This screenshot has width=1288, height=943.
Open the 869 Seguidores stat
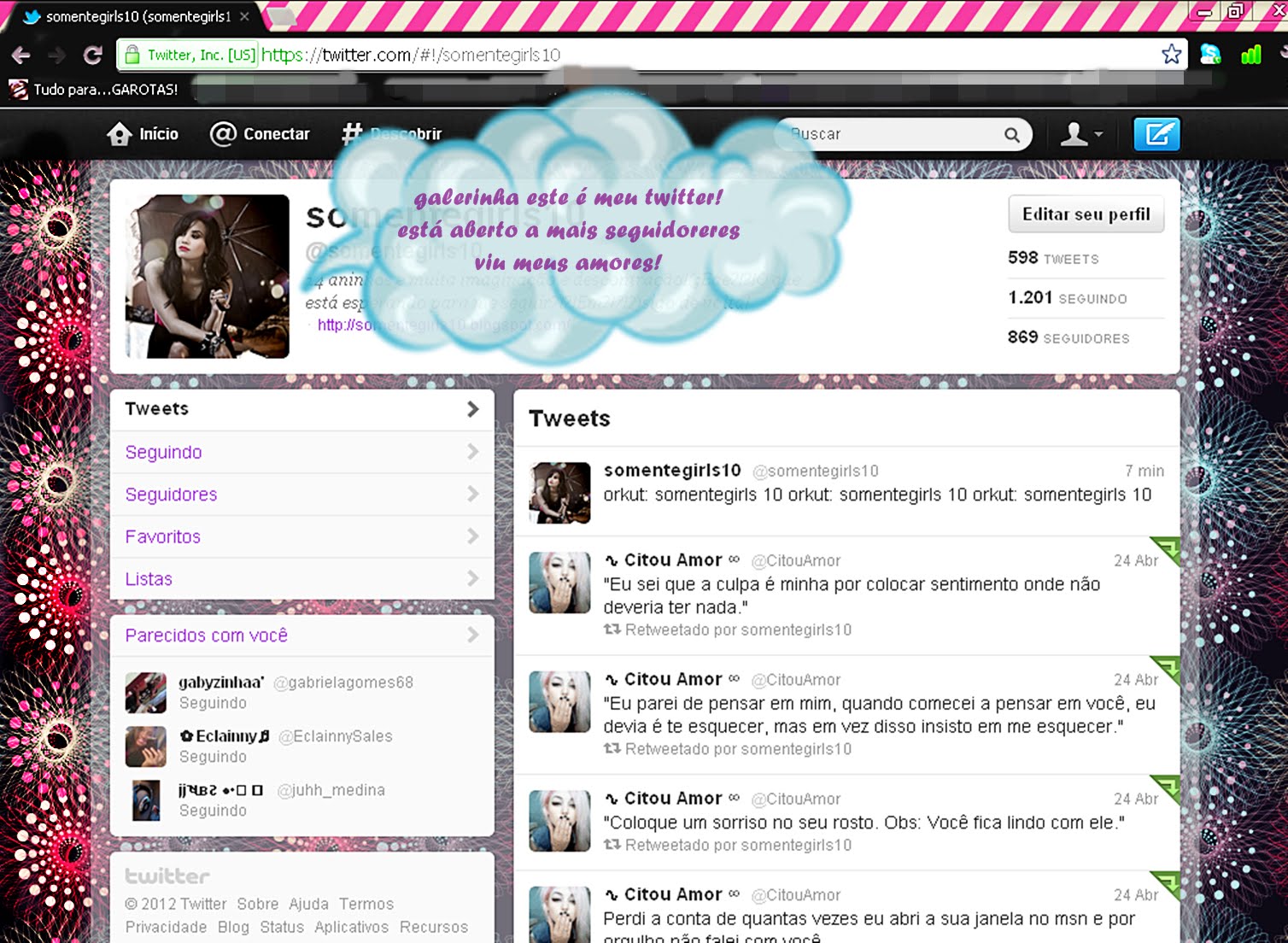tap(1068, 337)
